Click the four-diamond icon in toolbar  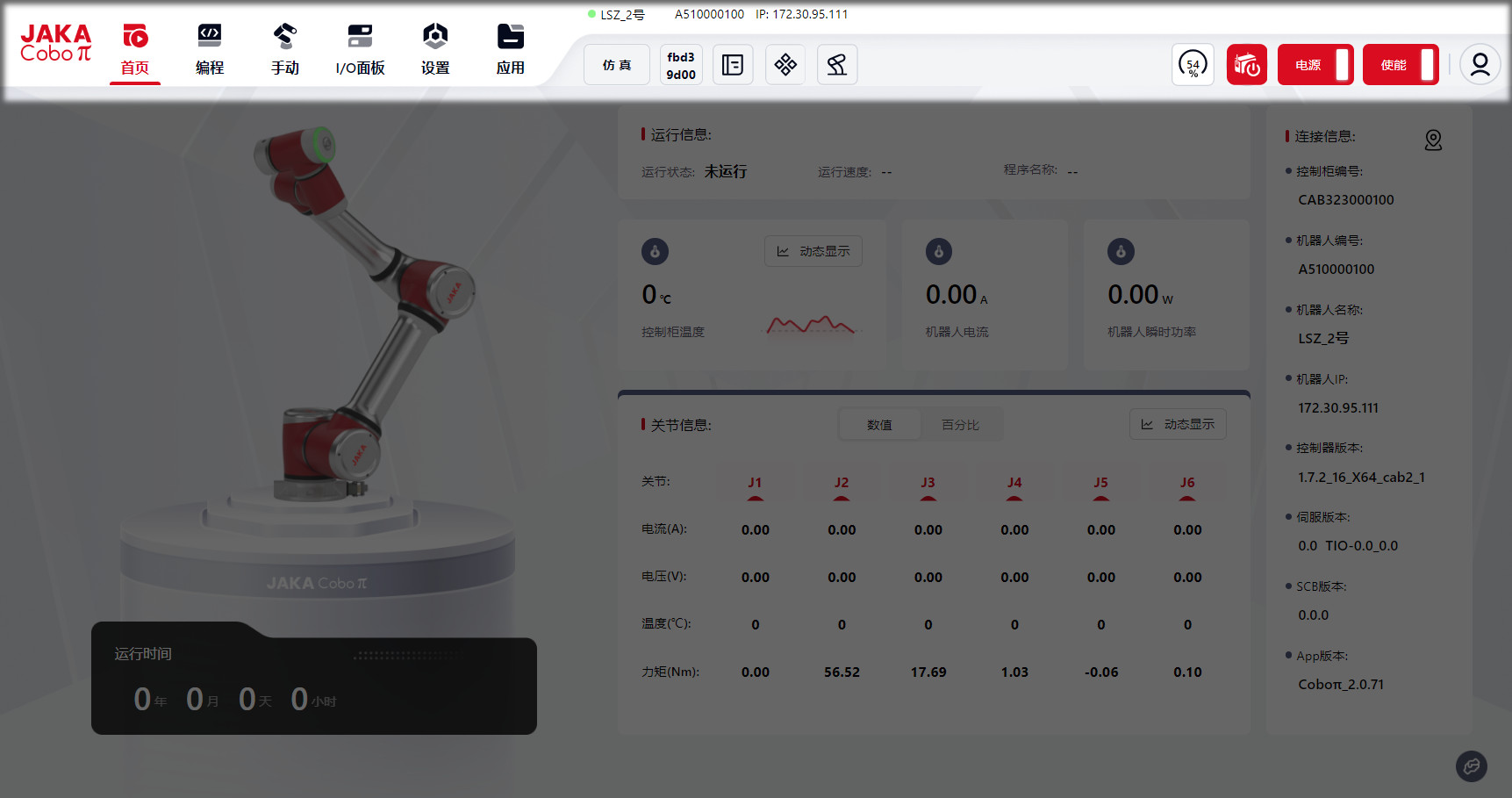(785, 65)
